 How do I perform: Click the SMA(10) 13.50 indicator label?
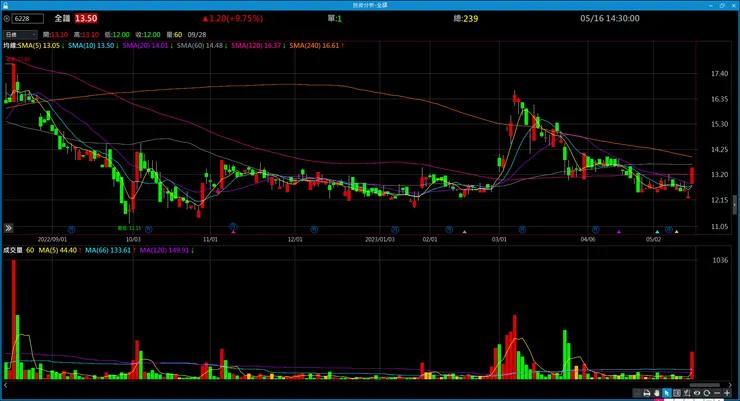93,46
